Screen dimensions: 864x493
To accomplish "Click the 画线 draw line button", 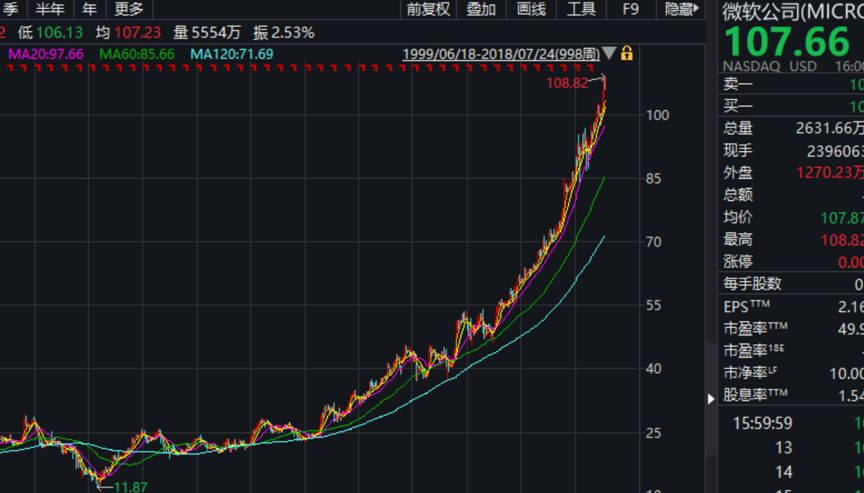I will 531,9.
